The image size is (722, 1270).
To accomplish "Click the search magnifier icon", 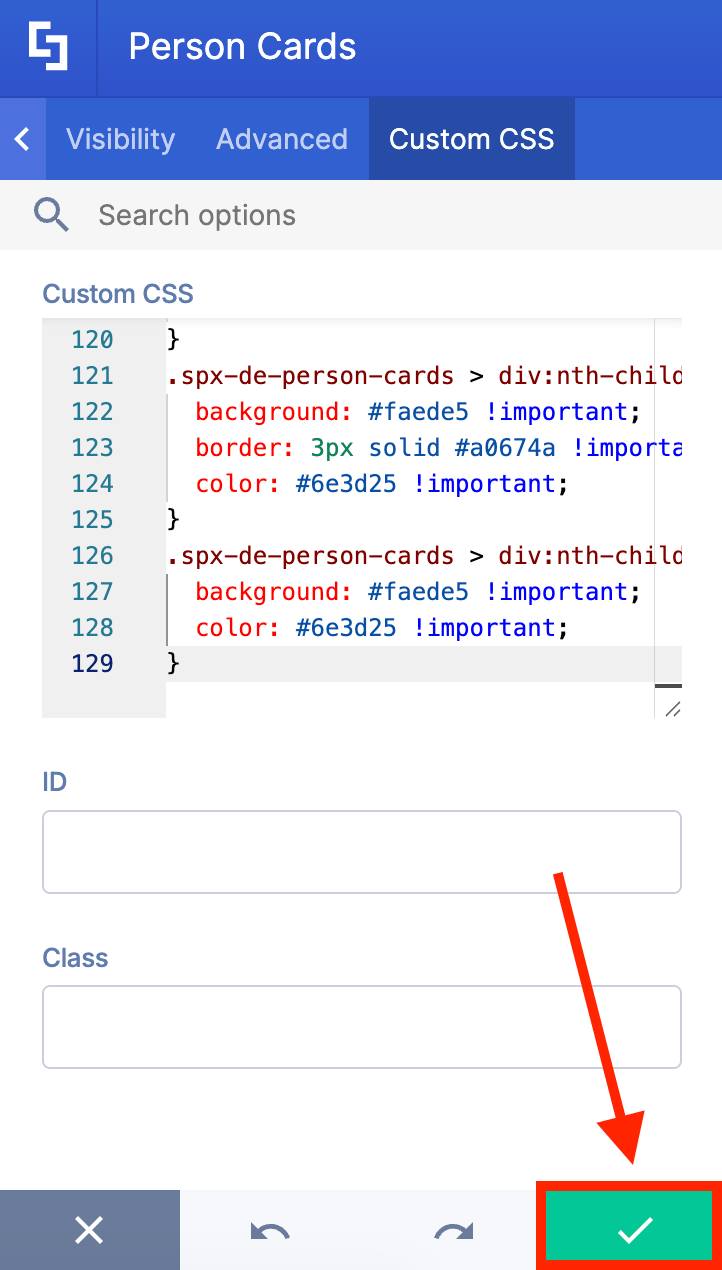I will click(x=51, y=215).
